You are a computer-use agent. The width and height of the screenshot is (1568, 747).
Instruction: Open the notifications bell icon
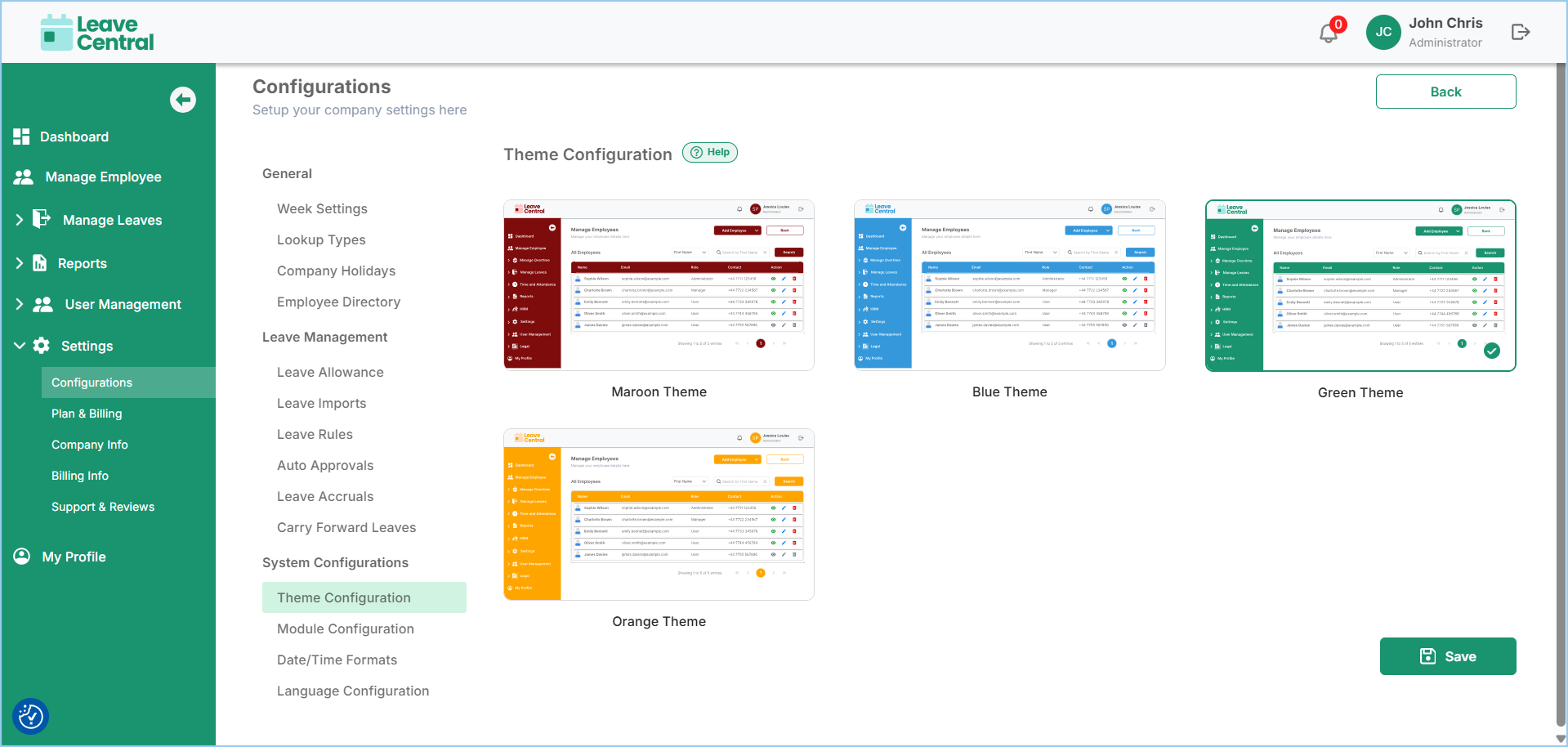(1329, 33)
